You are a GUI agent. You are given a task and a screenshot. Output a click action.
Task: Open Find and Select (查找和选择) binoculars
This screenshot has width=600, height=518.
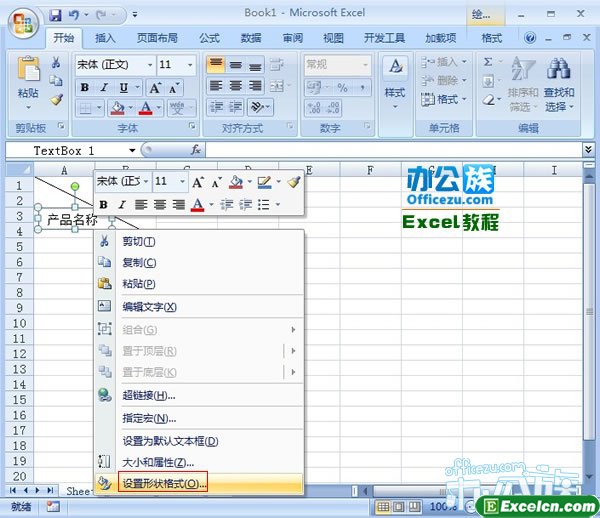click(x=559, y=84)
